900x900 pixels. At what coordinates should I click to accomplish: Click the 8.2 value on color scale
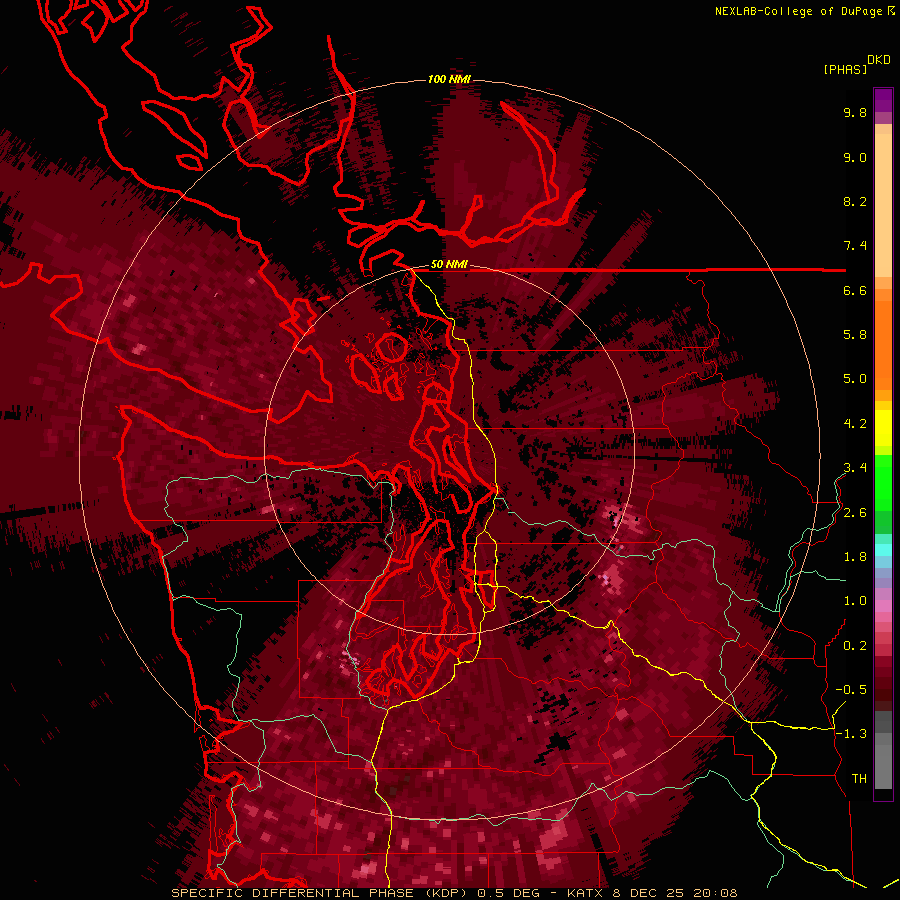pyautogui.click(x=854, y=202)
